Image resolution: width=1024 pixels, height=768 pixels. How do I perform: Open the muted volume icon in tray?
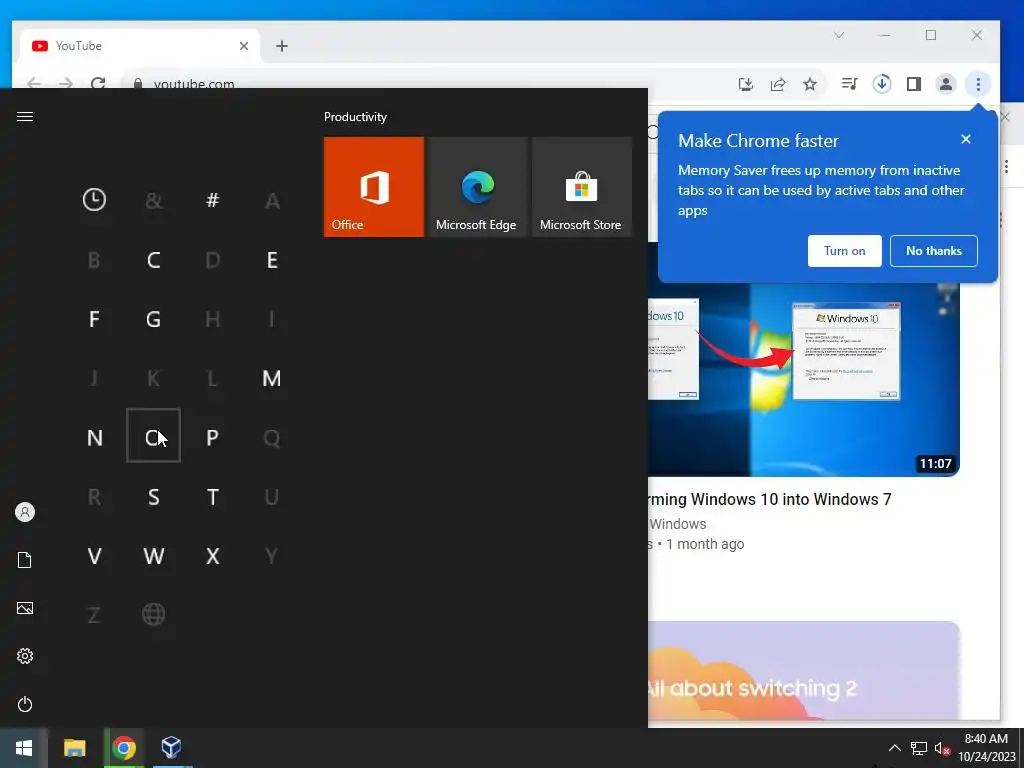click(x=942, y=748)
